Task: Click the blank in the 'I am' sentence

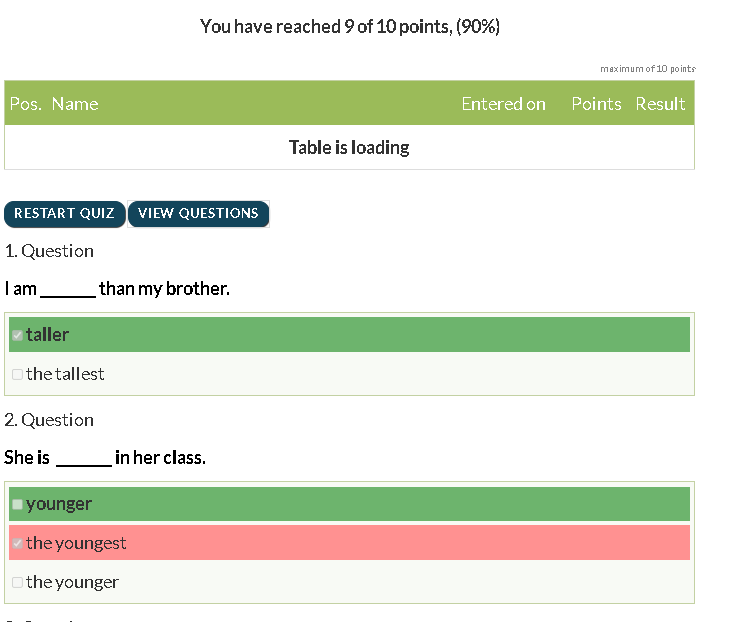Action: [68, 290]
